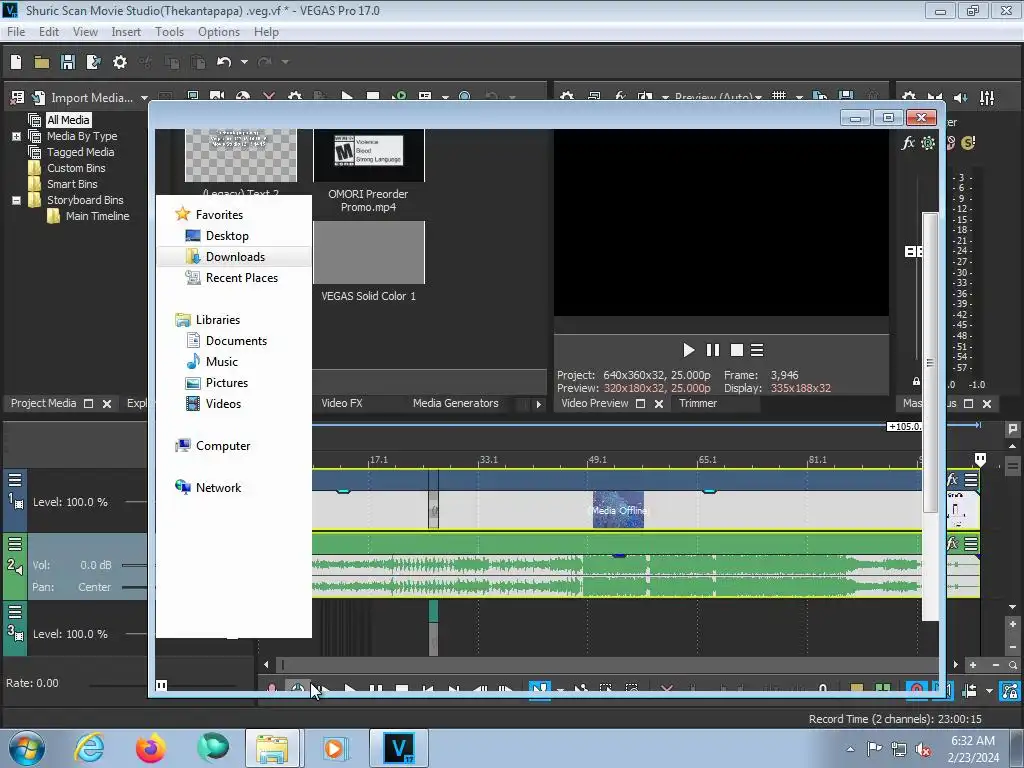The image size is (1024, 768).
Task: Select Computer in the navigation pane
Action: pyautogui.click(x=223, y=445)
